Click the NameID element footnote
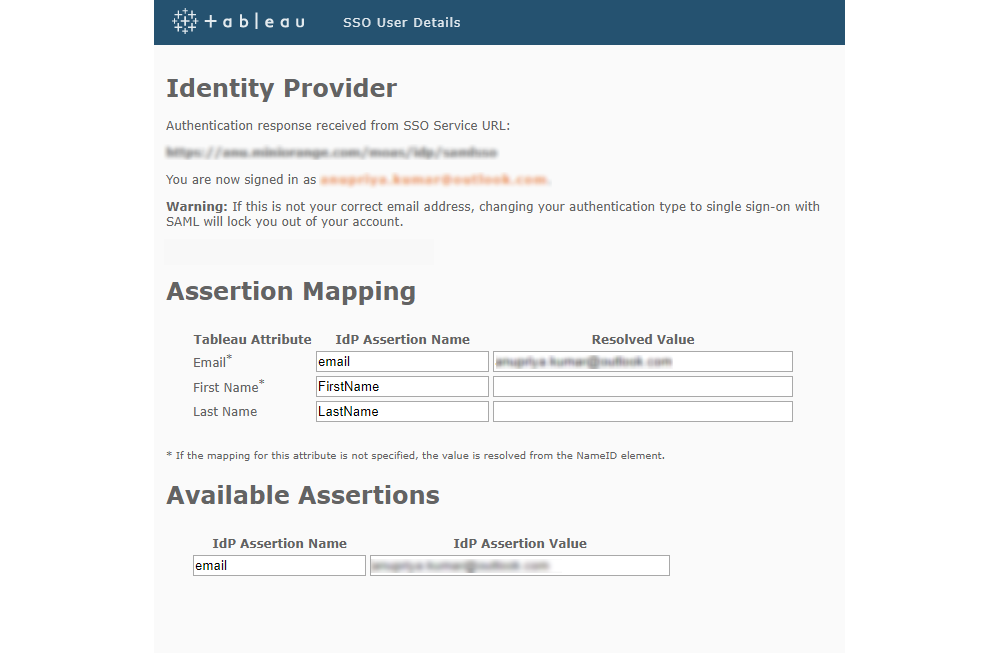Image resolution: width=1000 pixels, height=654 pixels. tap(415, 456)
